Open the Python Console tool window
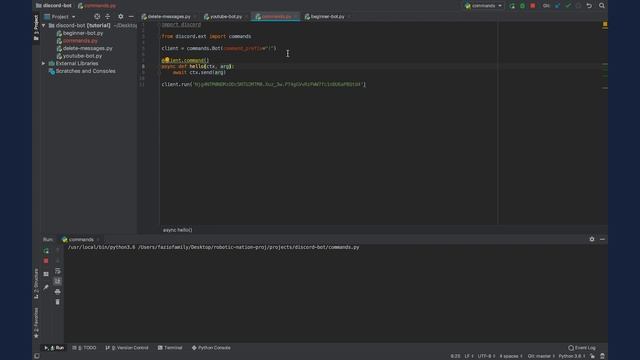 tap(211, 348)
